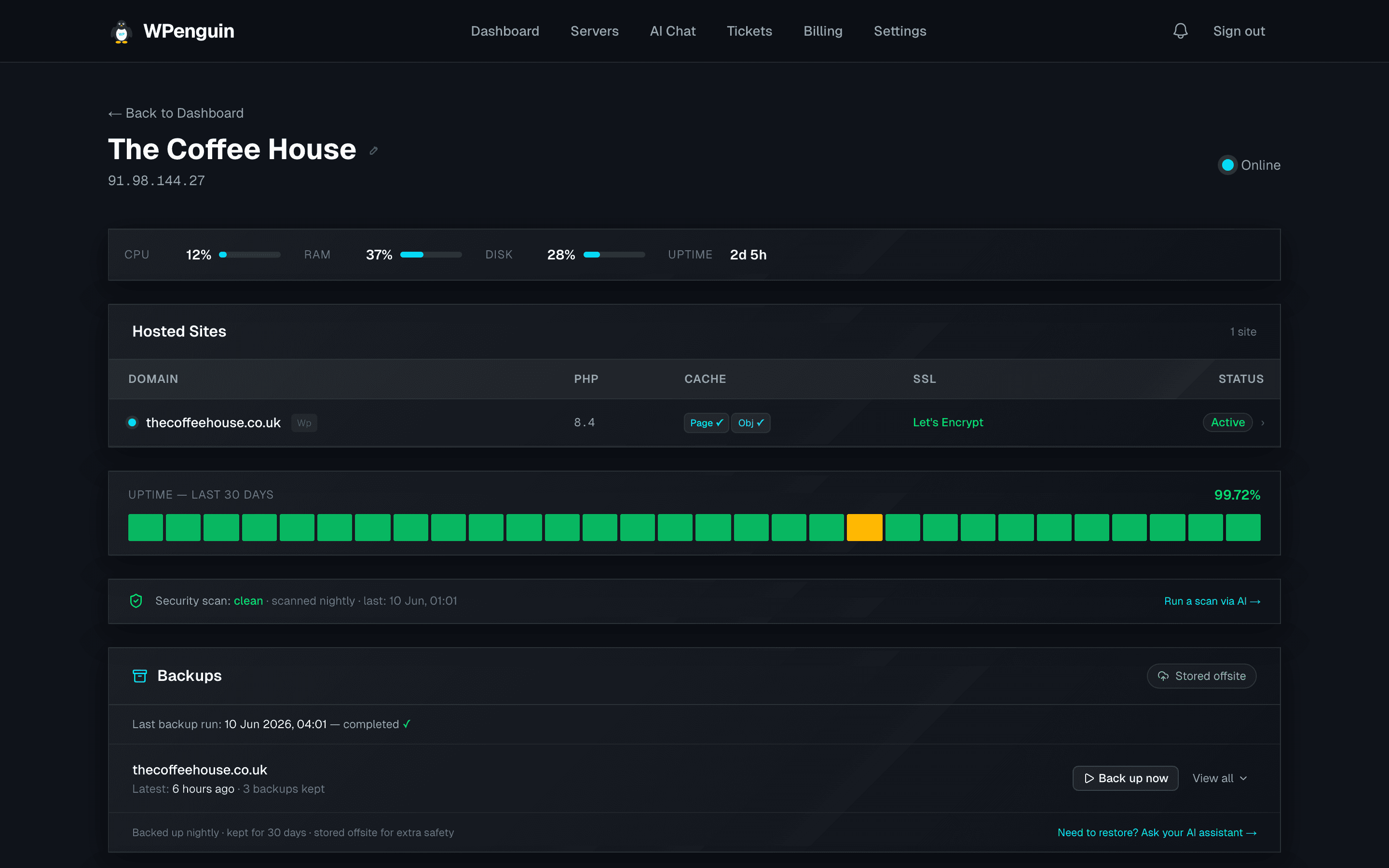Click Sign out
The image size is (1389, 868).
pyautogui.click(x=1239, y=31)
